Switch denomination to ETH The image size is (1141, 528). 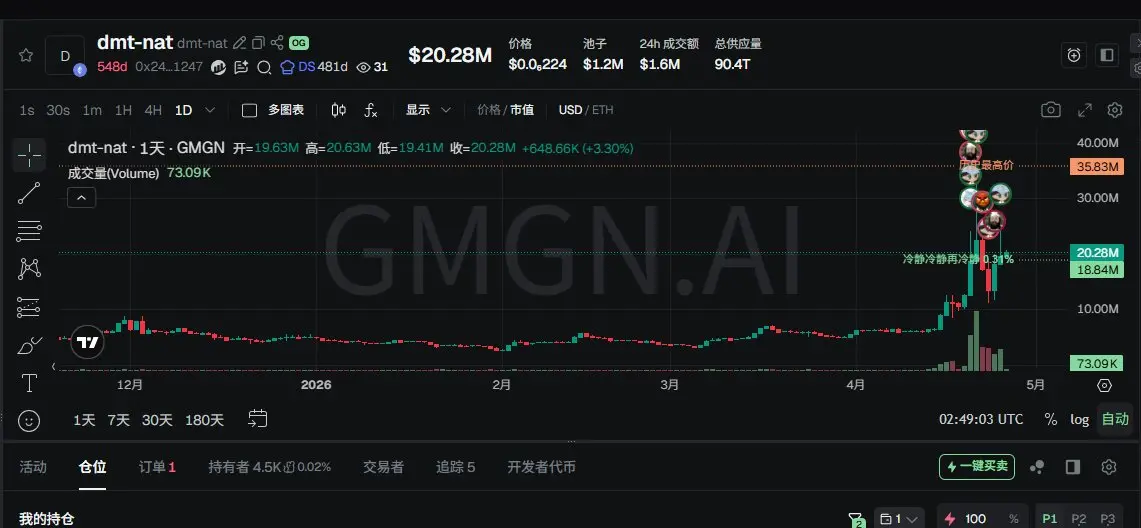603,110
